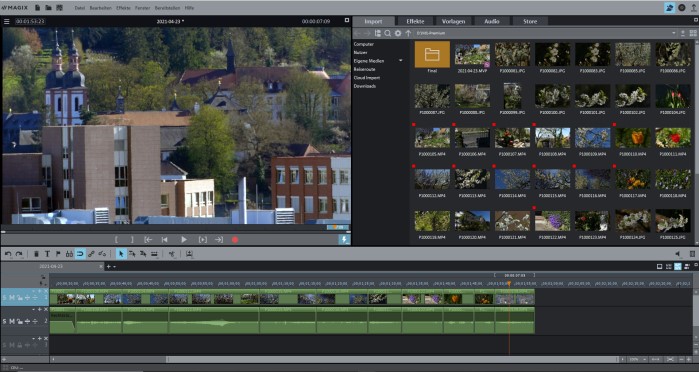Toggle the media pool folder tree view icon
This screenshot has width=699, height=372.
pyautogui.click(x=378, y=33)
